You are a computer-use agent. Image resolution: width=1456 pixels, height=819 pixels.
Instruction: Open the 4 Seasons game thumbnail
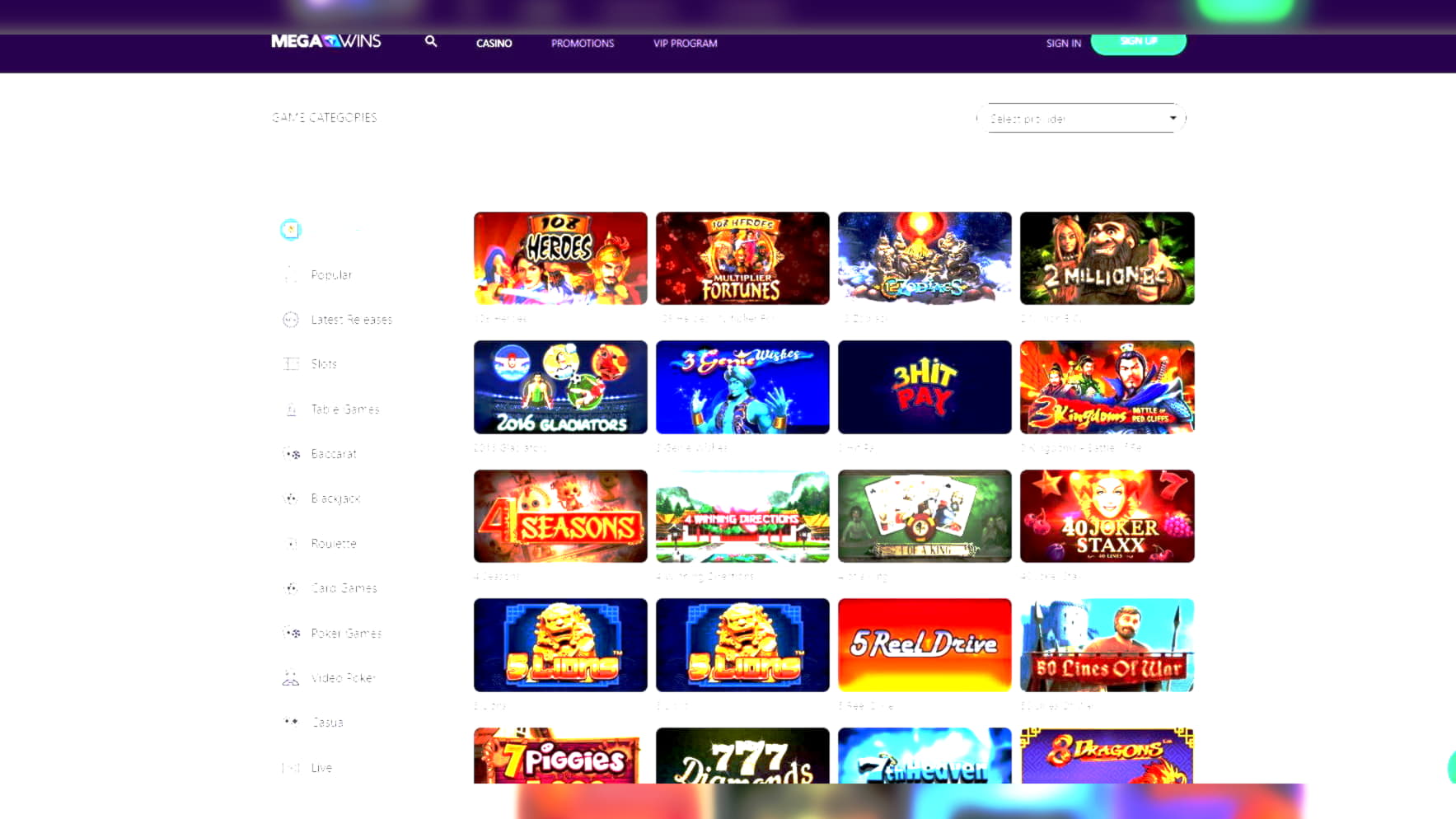560,517
